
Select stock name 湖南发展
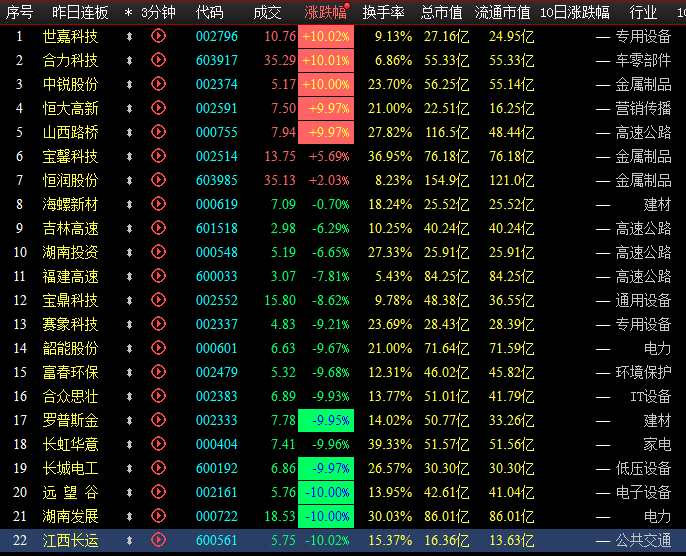(x=70, y=517)
